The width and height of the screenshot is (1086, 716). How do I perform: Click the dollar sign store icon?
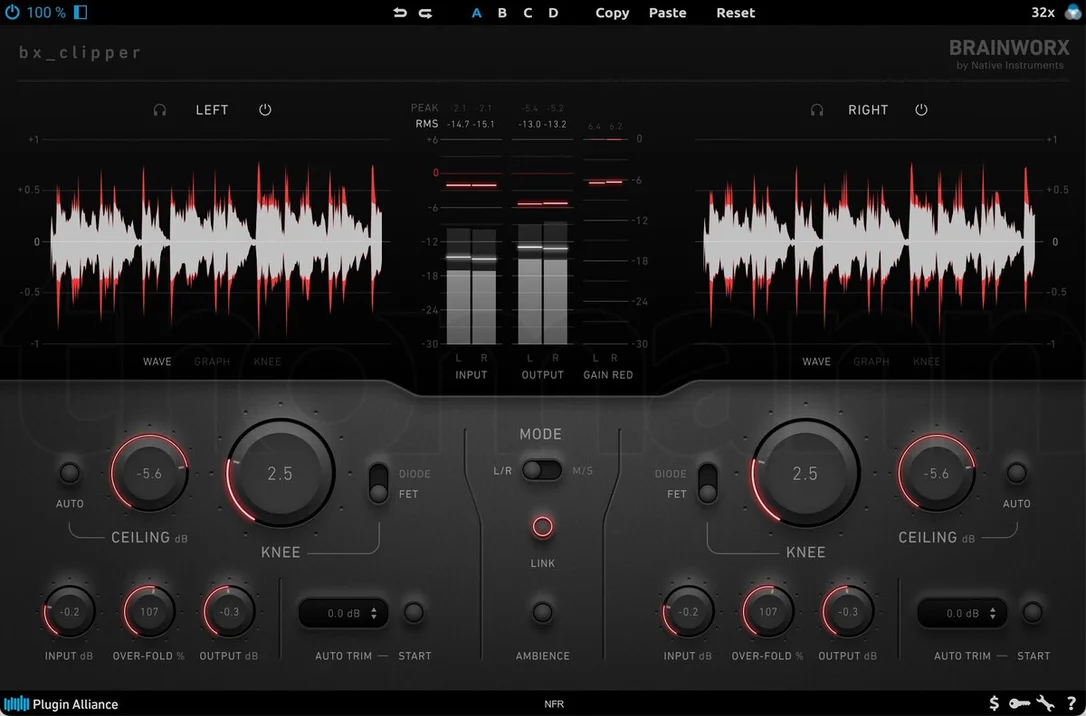(994, 704)
